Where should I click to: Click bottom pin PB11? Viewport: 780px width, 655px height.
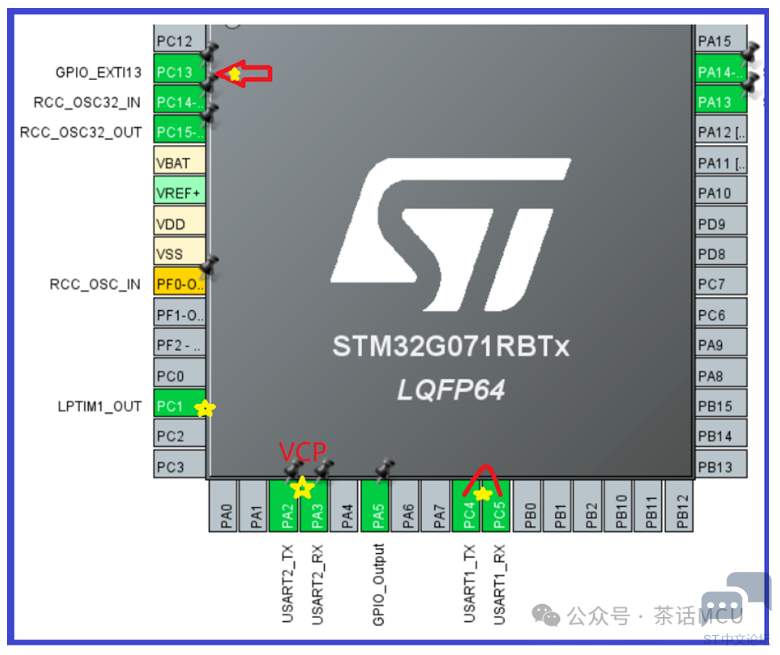649,506
